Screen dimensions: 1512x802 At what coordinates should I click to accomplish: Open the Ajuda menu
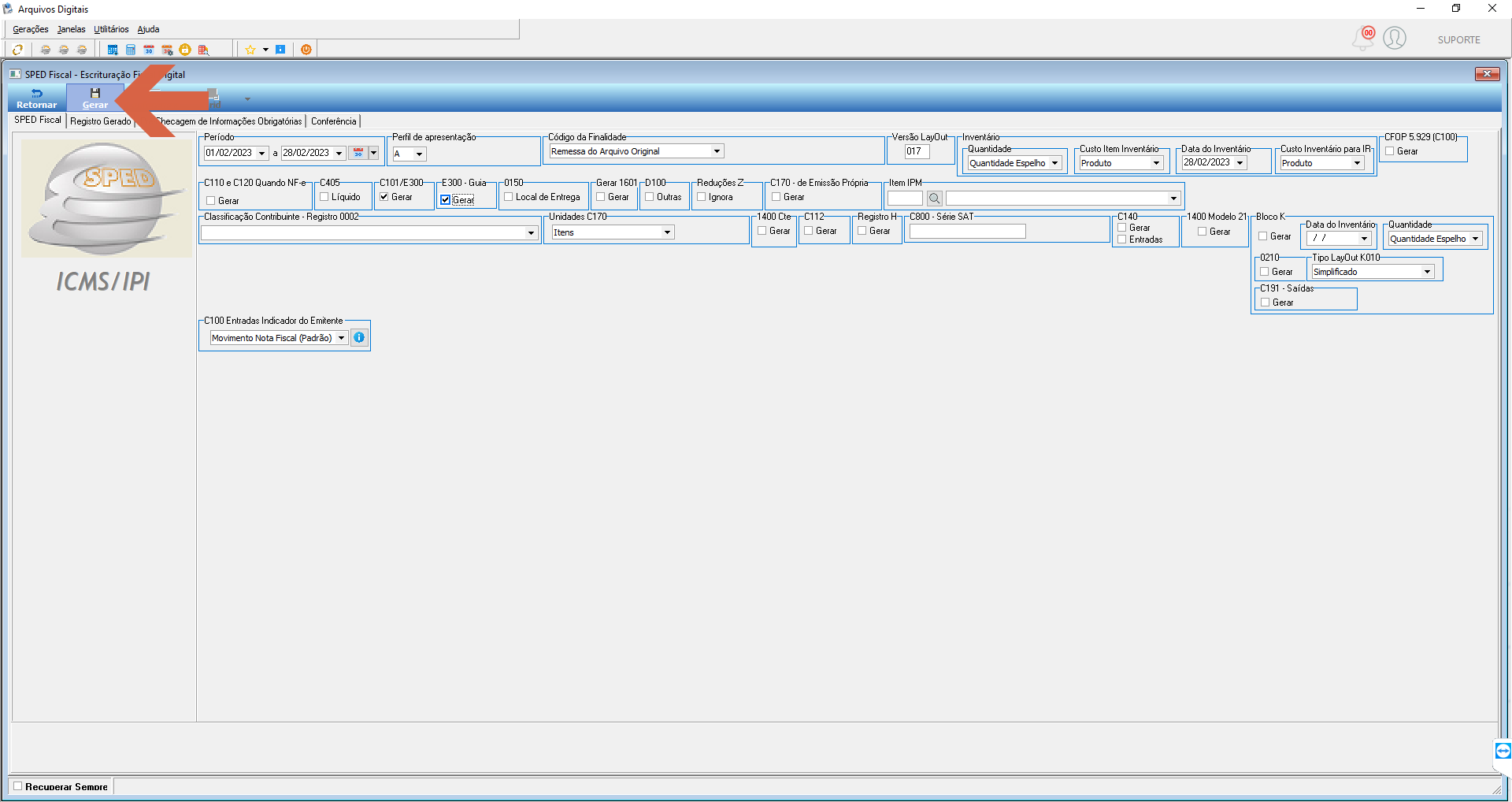coord(148,29)
